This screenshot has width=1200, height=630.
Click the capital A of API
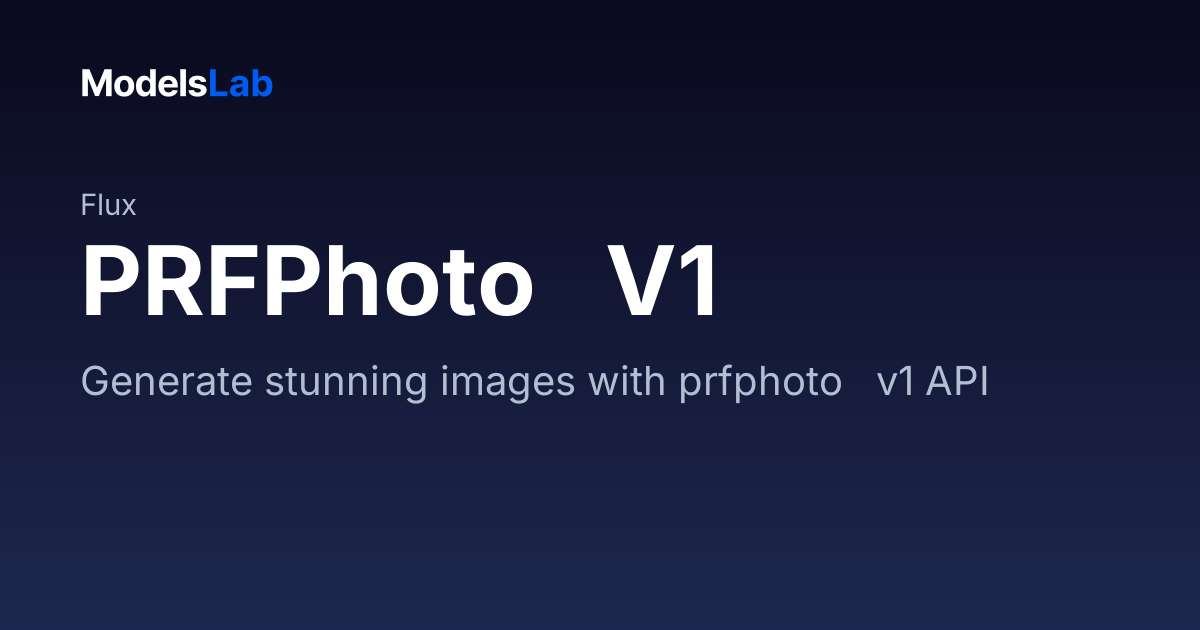click(938, 383)
